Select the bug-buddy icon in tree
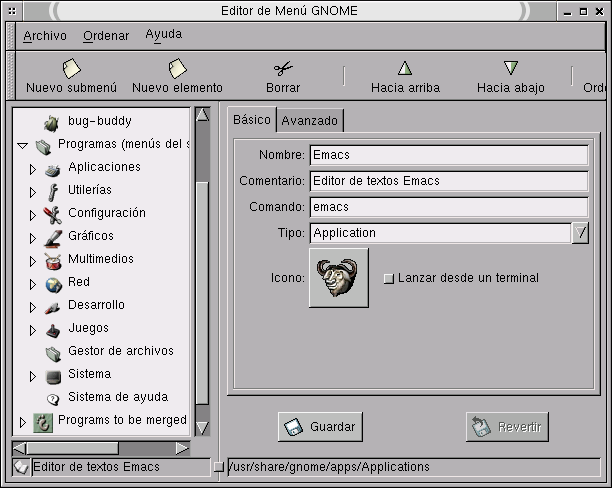 tap(52, 123)
